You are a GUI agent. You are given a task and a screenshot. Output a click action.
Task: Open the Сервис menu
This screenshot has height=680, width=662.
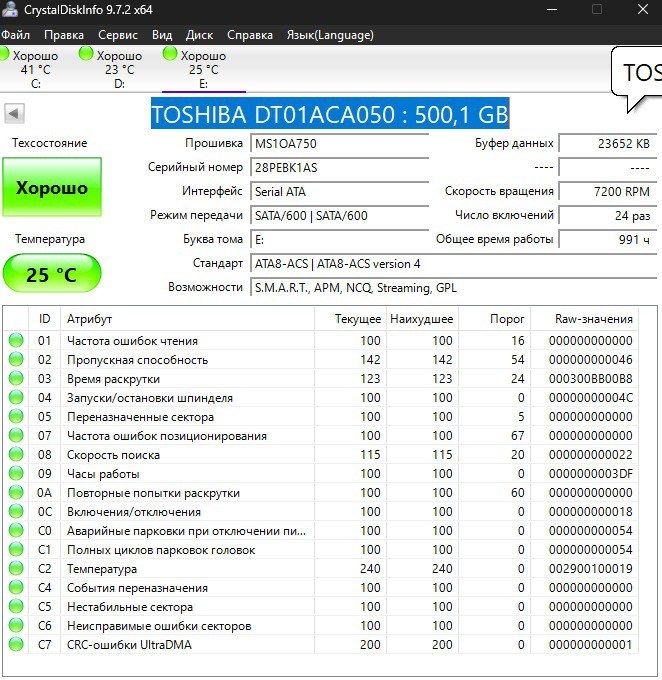click(118, 35)
